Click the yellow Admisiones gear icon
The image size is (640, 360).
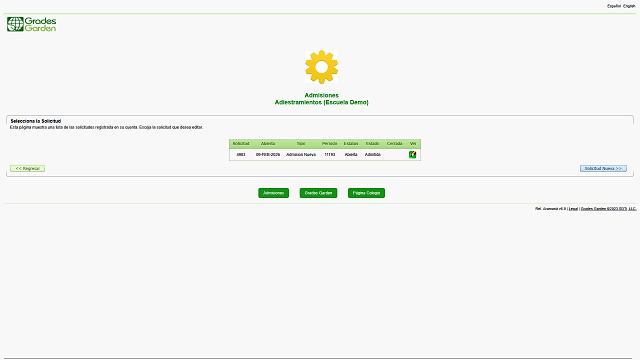click(321, 67)
